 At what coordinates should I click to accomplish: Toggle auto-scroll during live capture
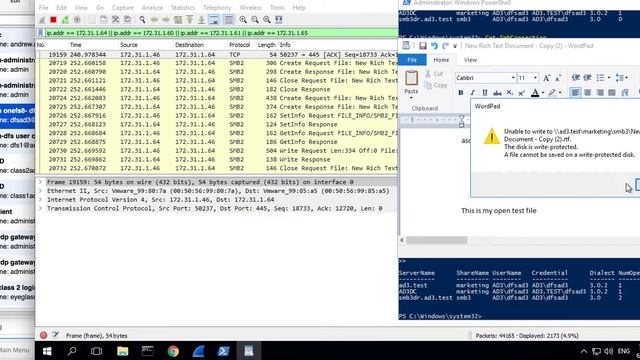click(x=214, y=20)
